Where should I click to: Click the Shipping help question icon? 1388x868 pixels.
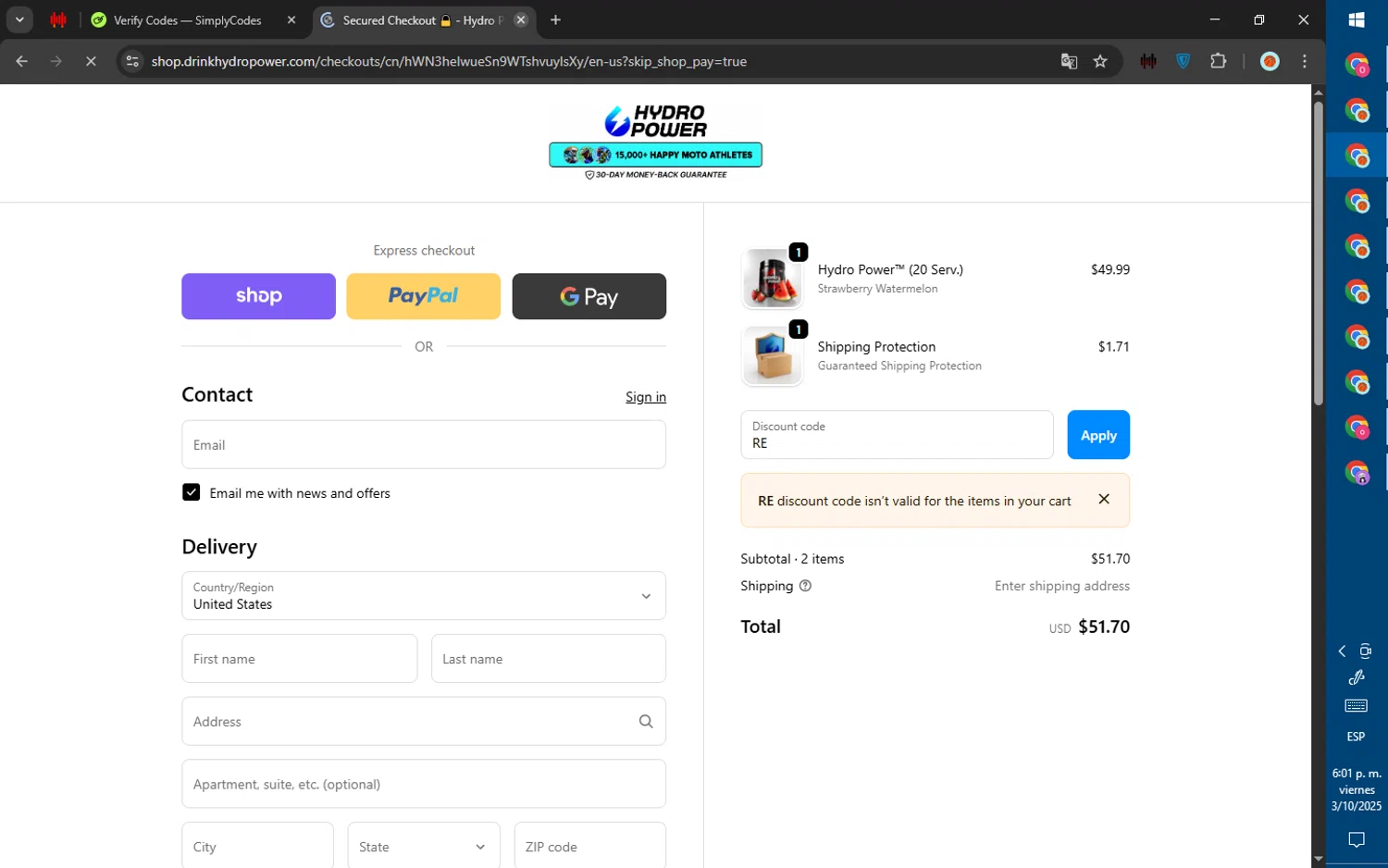pyautogui.click(x=805, y=586)
